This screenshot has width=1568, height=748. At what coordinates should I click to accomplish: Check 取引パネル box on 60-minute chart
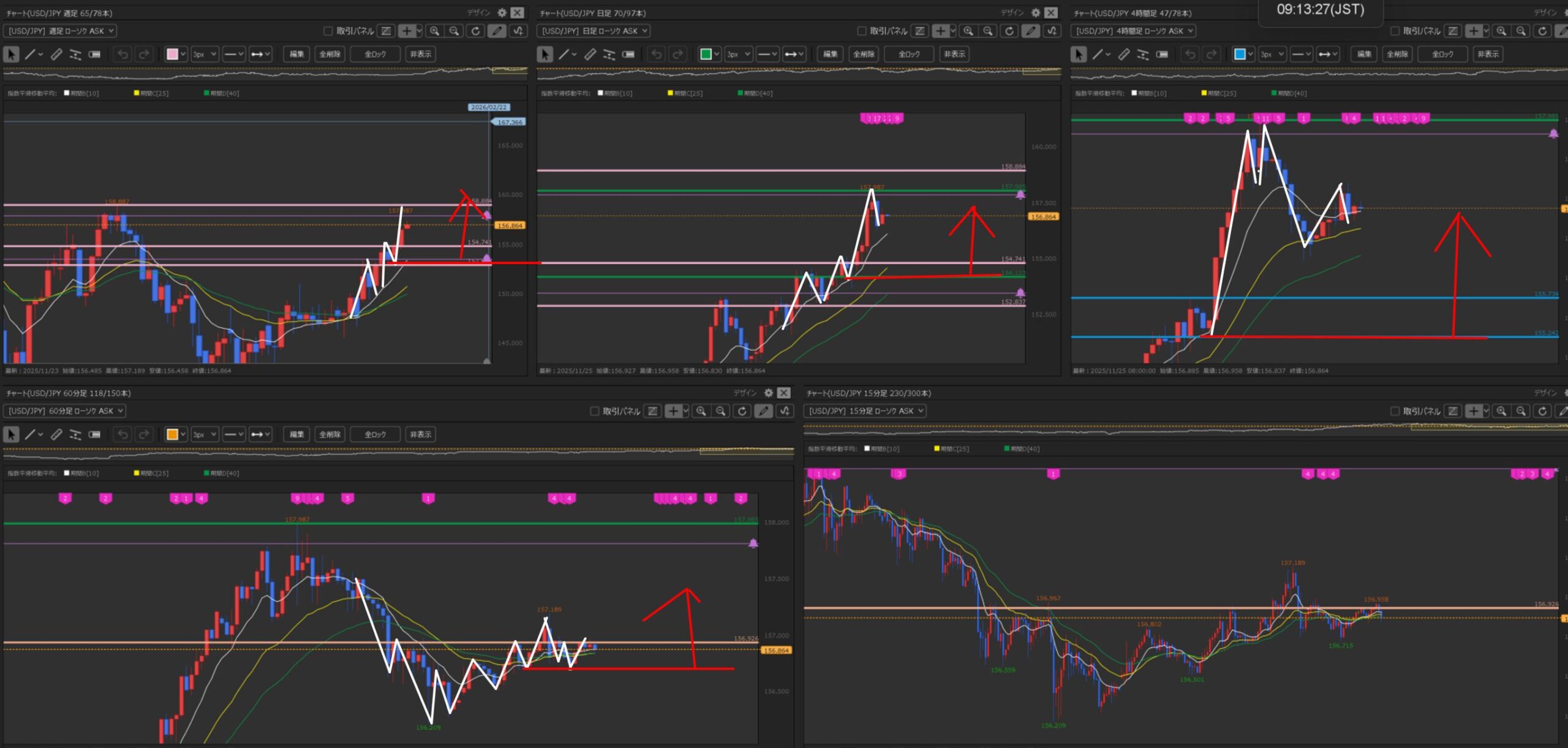click(x=594, y=411)
